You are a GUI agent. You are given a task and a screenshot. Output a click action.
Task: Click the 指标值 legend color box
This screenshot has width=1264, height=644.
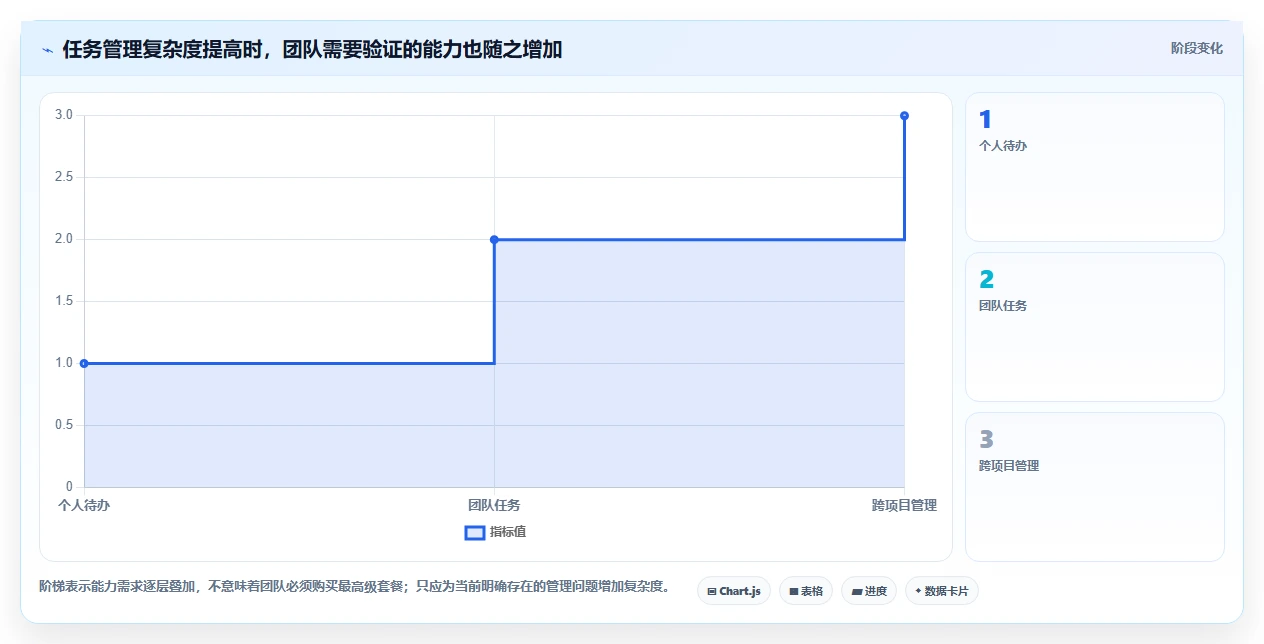click(x=475, y=532)
